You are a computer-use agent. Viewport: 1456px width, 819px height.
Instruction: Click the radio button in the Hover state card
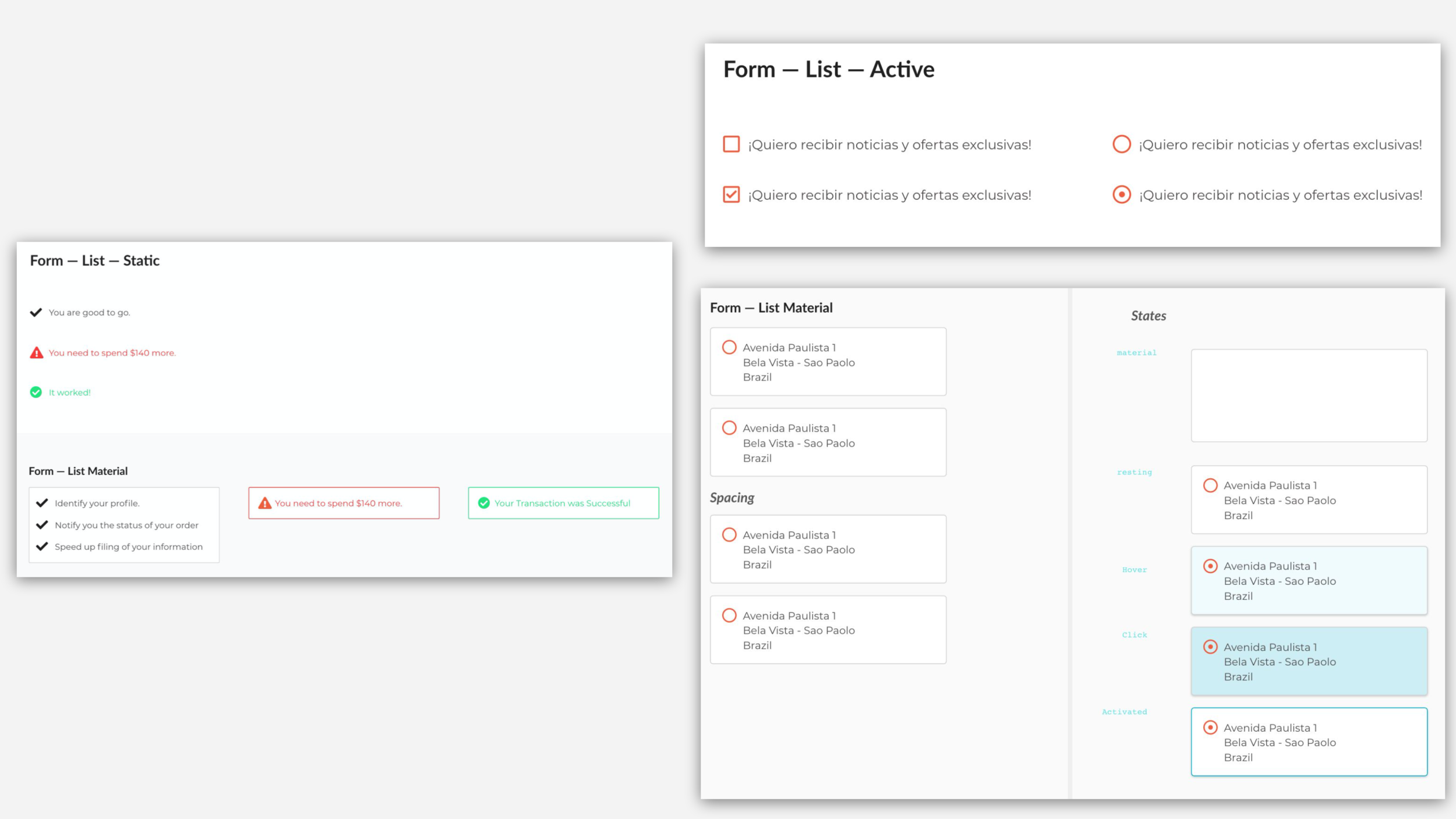1210,566
